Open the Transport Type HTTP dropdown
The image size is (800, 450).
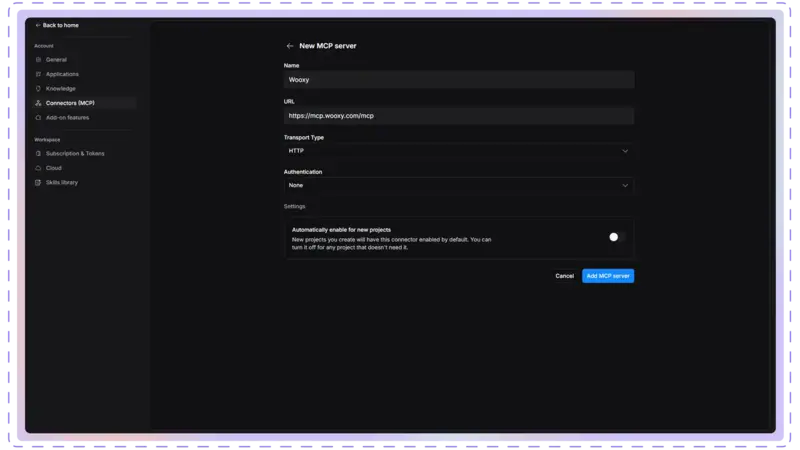click(x=459, y=151)
